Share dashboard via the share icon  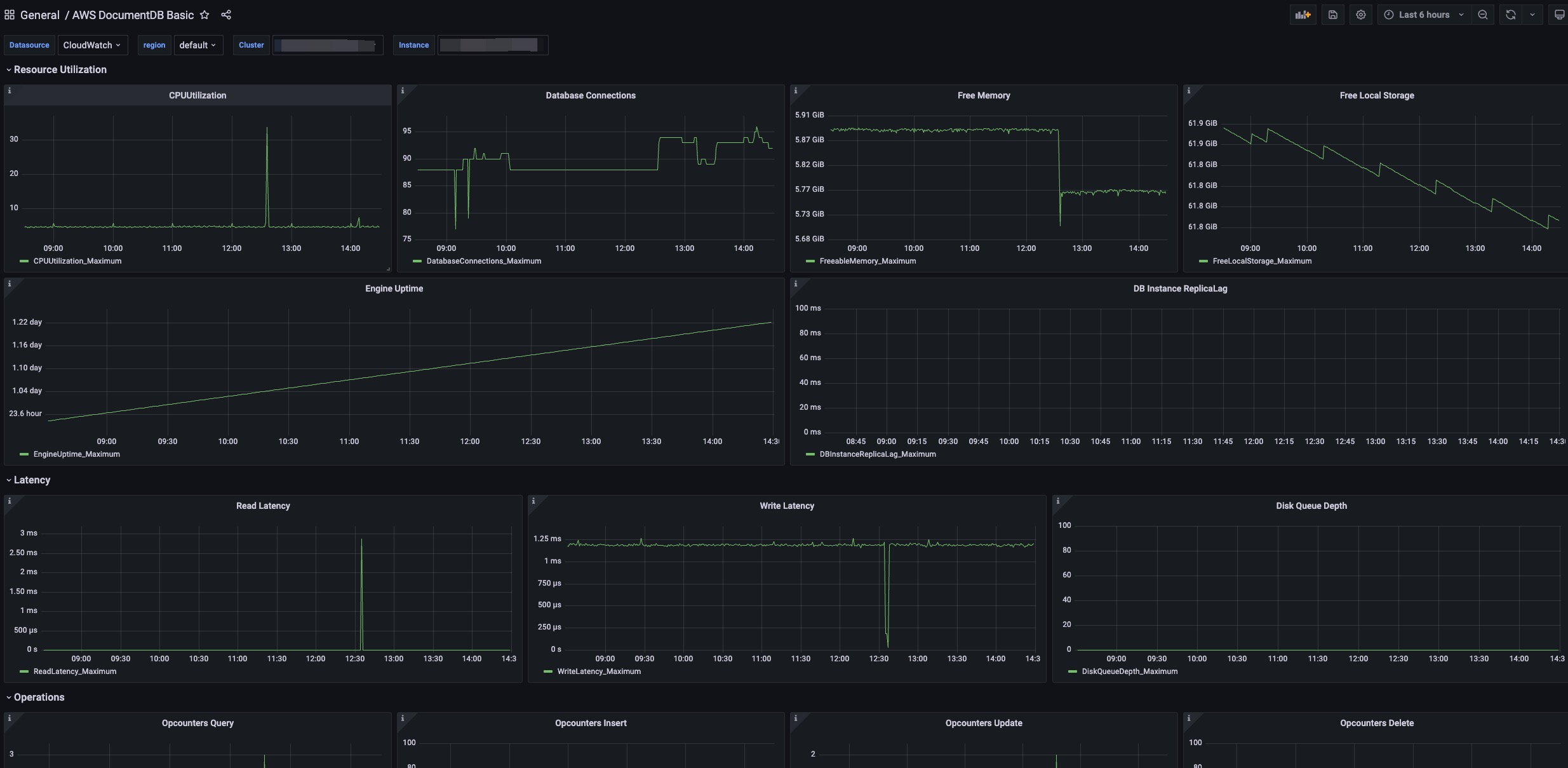(226, 15)
